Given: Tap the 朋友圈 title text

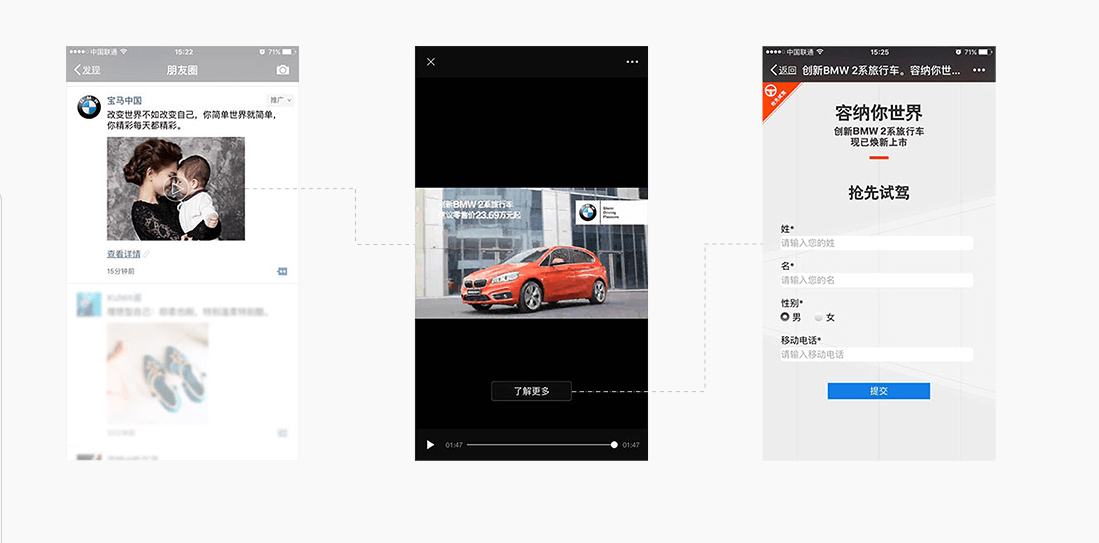Looking at the screenshot, I should pos(182,70).
